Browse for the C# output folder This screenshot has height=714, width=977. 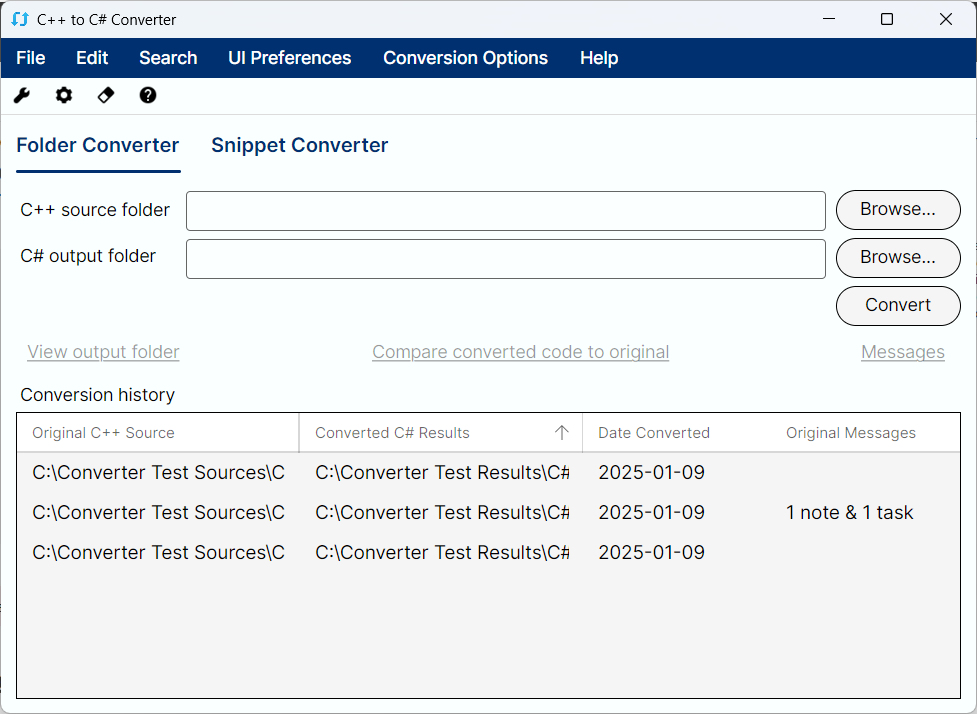point(897,258)
